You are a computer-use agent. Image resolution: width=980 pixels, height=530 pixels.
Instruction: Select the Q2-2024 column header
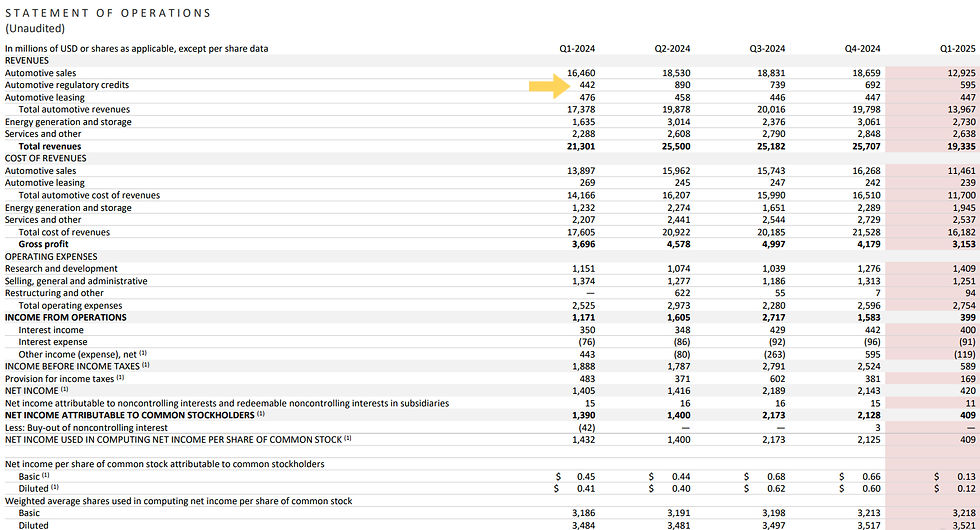pyautogui.click(x=672, y=48)
